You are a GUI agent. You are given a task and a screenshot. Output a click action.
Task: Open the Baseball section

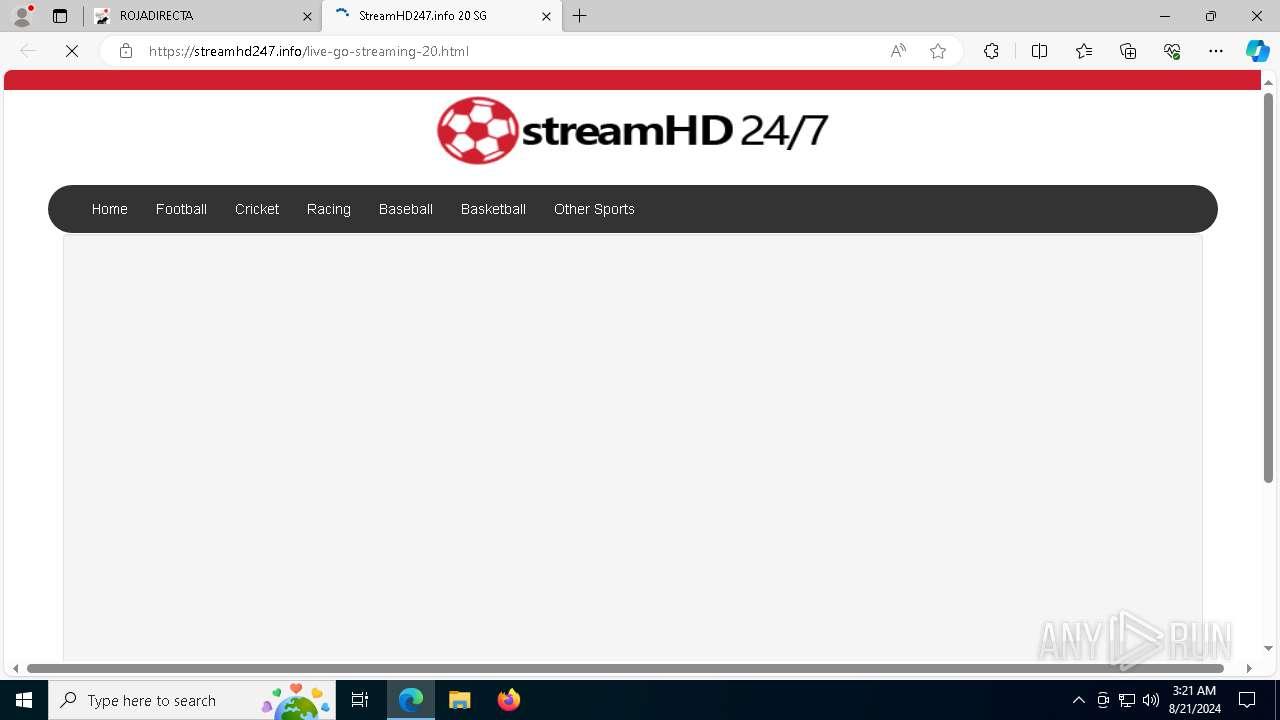pos(406,209)
